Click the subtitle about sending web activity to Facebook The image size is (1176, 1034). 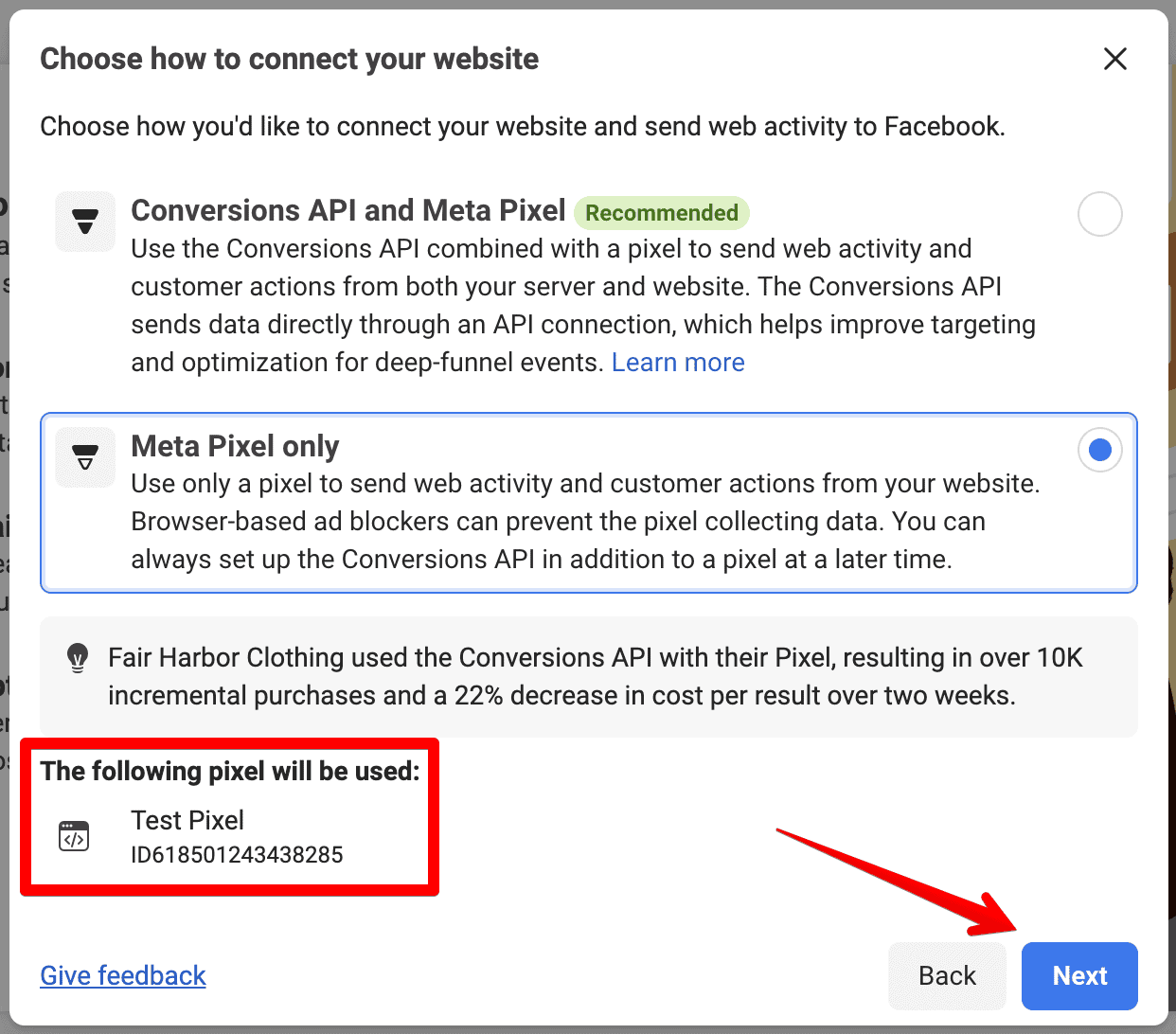click(x=523, y=126)
